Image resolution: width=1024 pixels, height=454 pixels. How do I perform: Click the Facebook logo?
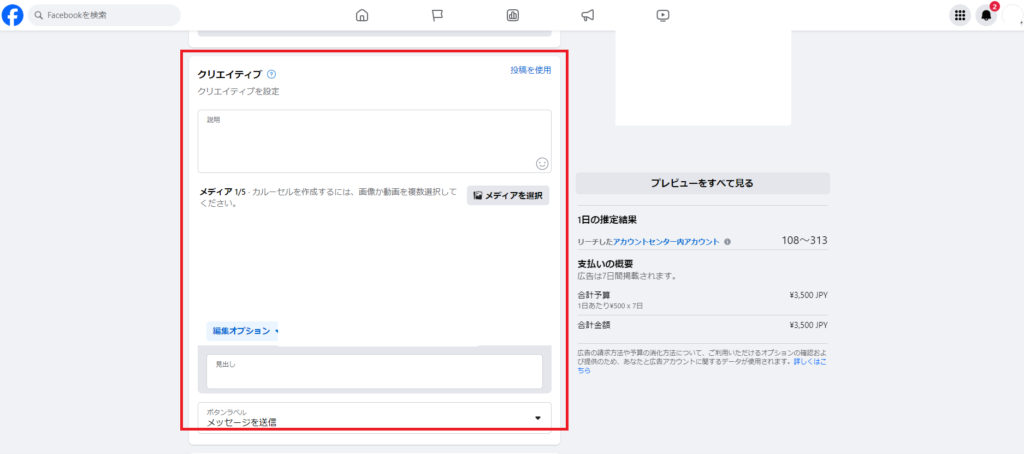coord(13,15)
